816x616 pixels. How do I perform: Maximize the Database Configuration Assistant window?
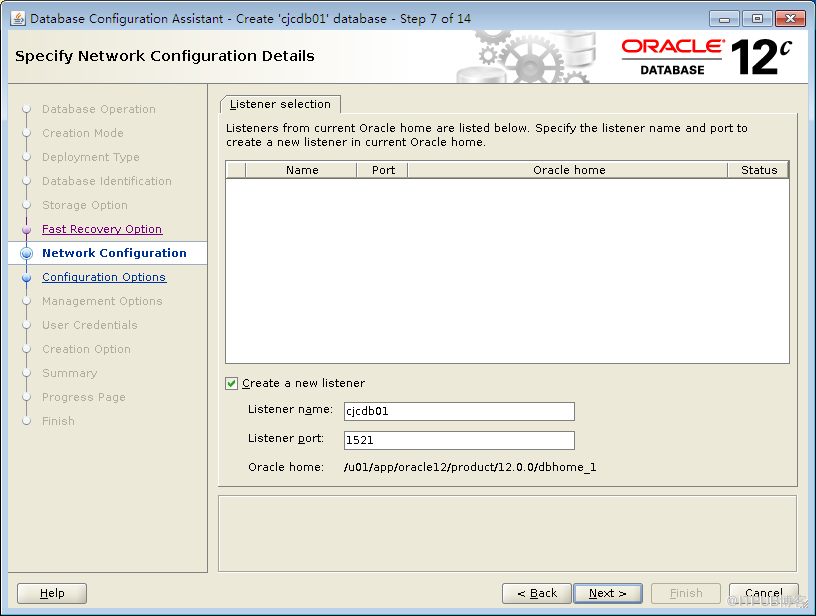coord(757,19)
